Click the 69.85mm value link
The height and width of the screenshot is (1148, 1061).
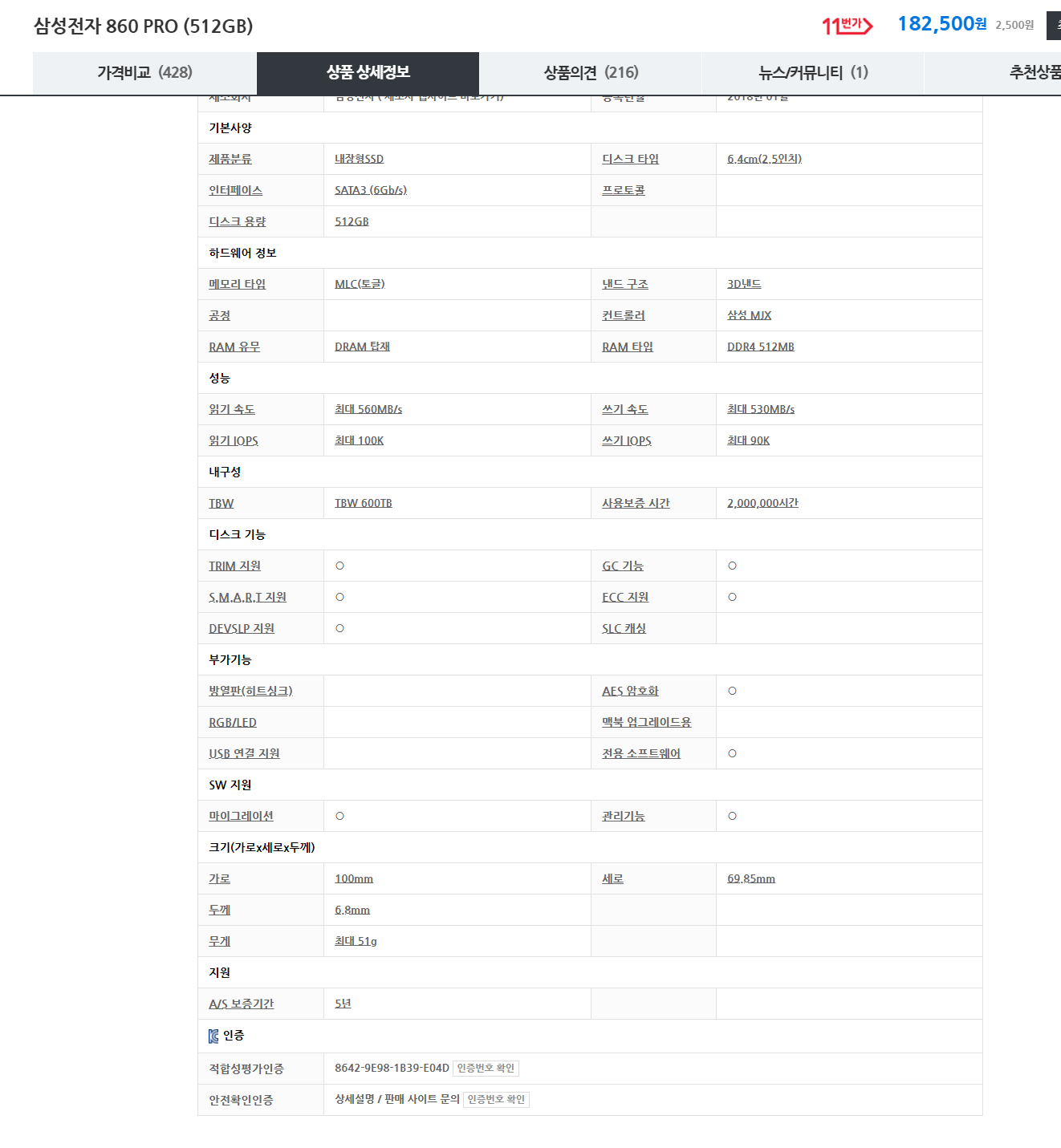751,878
